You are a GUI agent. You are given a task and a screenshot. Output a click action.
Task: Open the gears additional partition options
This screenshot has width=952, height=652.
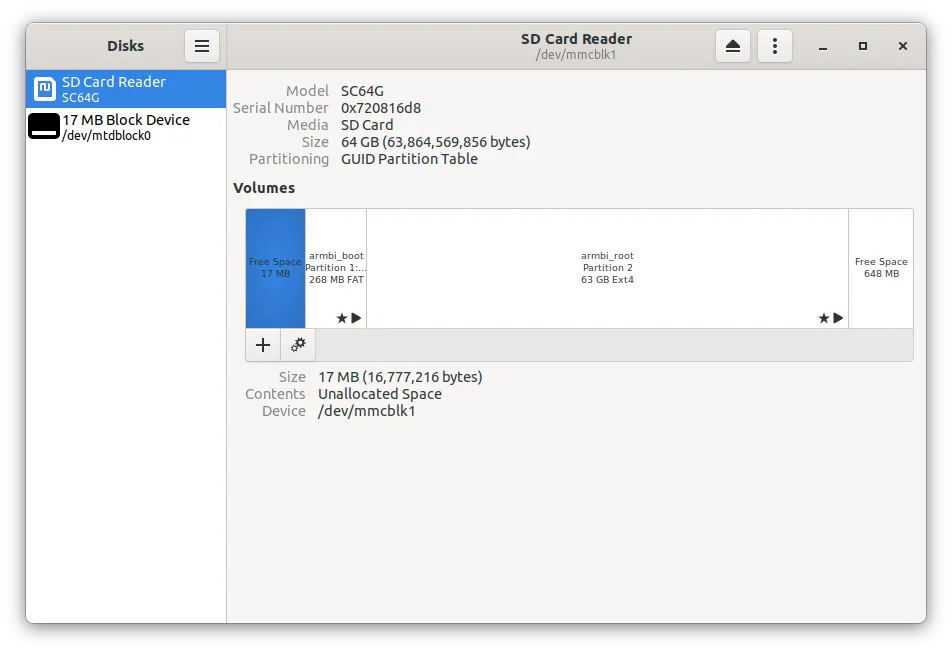click(298, 345)
